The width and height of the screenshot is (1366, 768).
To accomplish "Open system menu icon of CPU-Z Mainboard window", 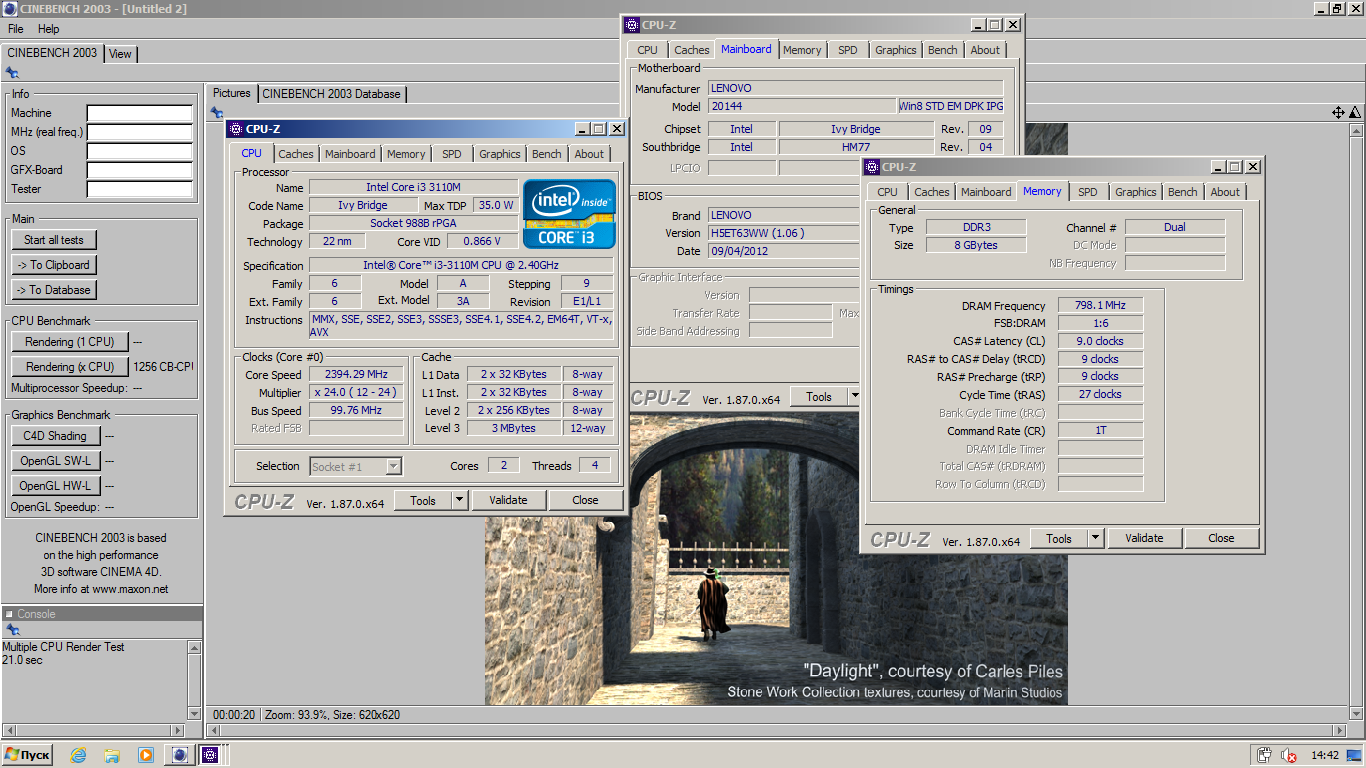I will [x=631, y=25].
